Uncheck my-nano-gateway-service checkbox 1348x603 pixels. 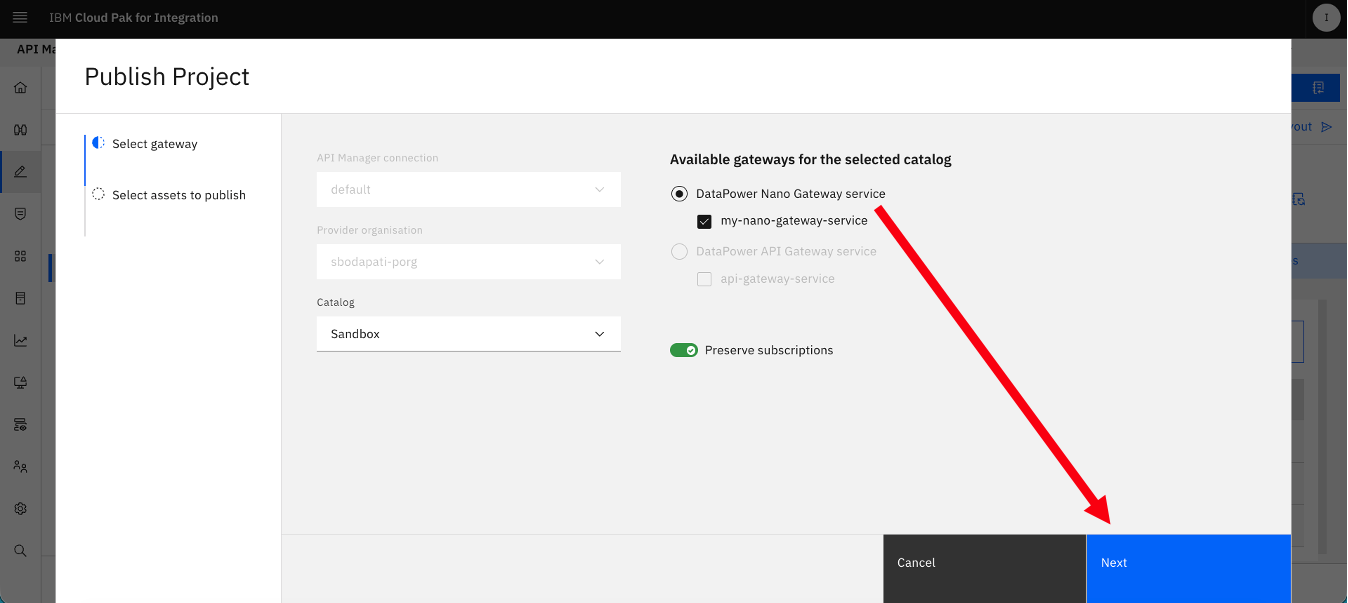pyautogui.click(x=704, y=221)
